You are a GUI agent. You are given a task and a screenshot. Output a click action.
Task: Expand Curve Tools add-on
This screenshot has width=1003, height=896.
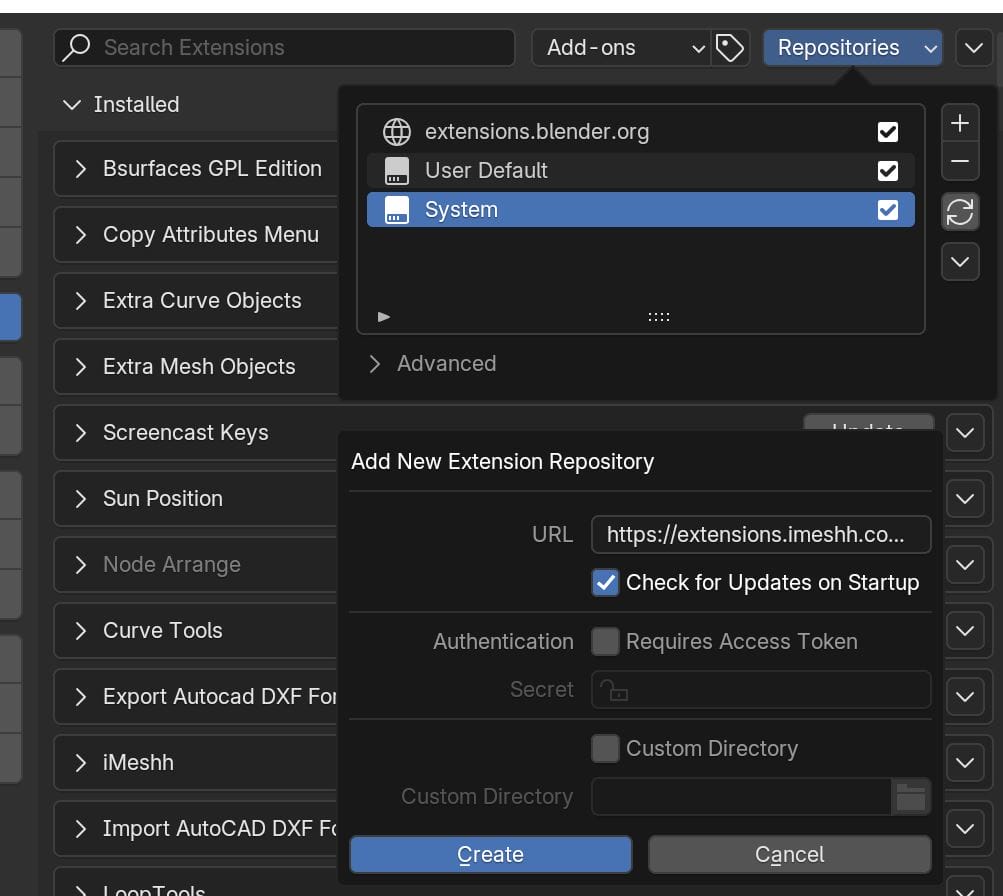pos(81,631)
